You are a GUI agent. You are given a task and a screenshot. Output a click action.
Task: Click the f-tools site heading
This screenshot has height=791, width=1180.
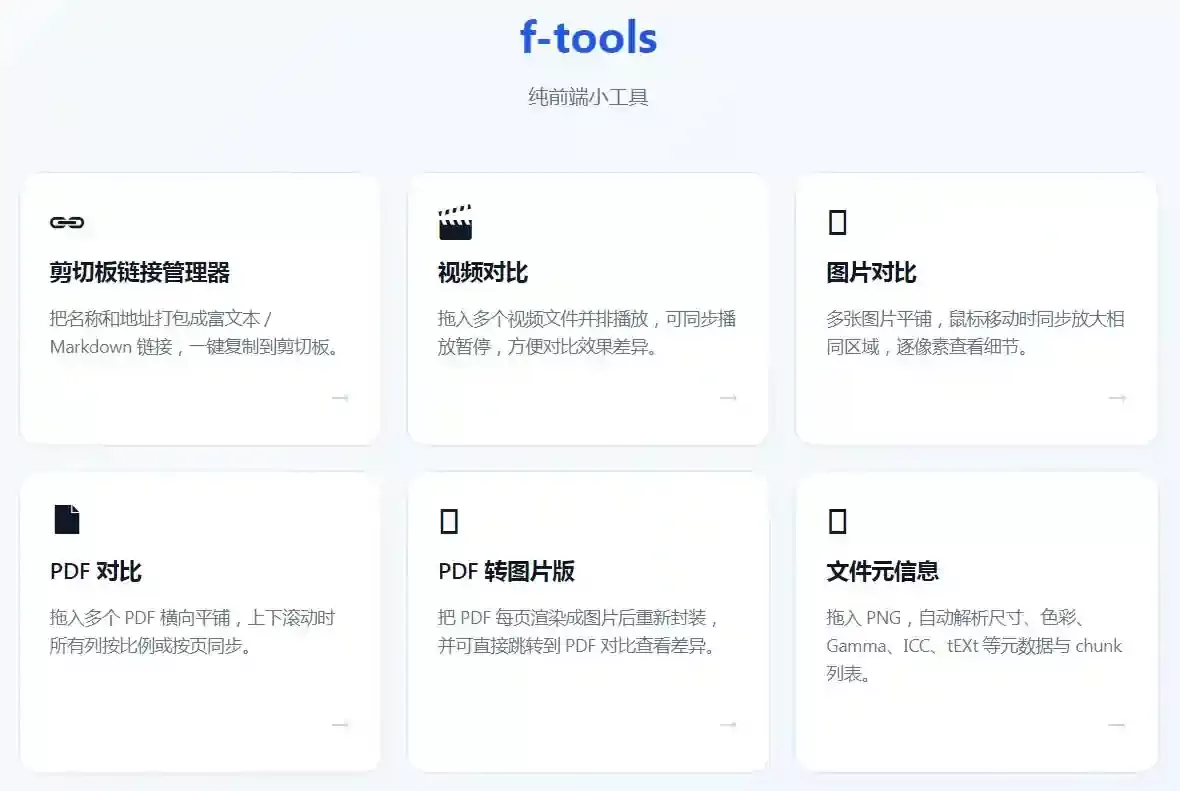pos(588,38)
